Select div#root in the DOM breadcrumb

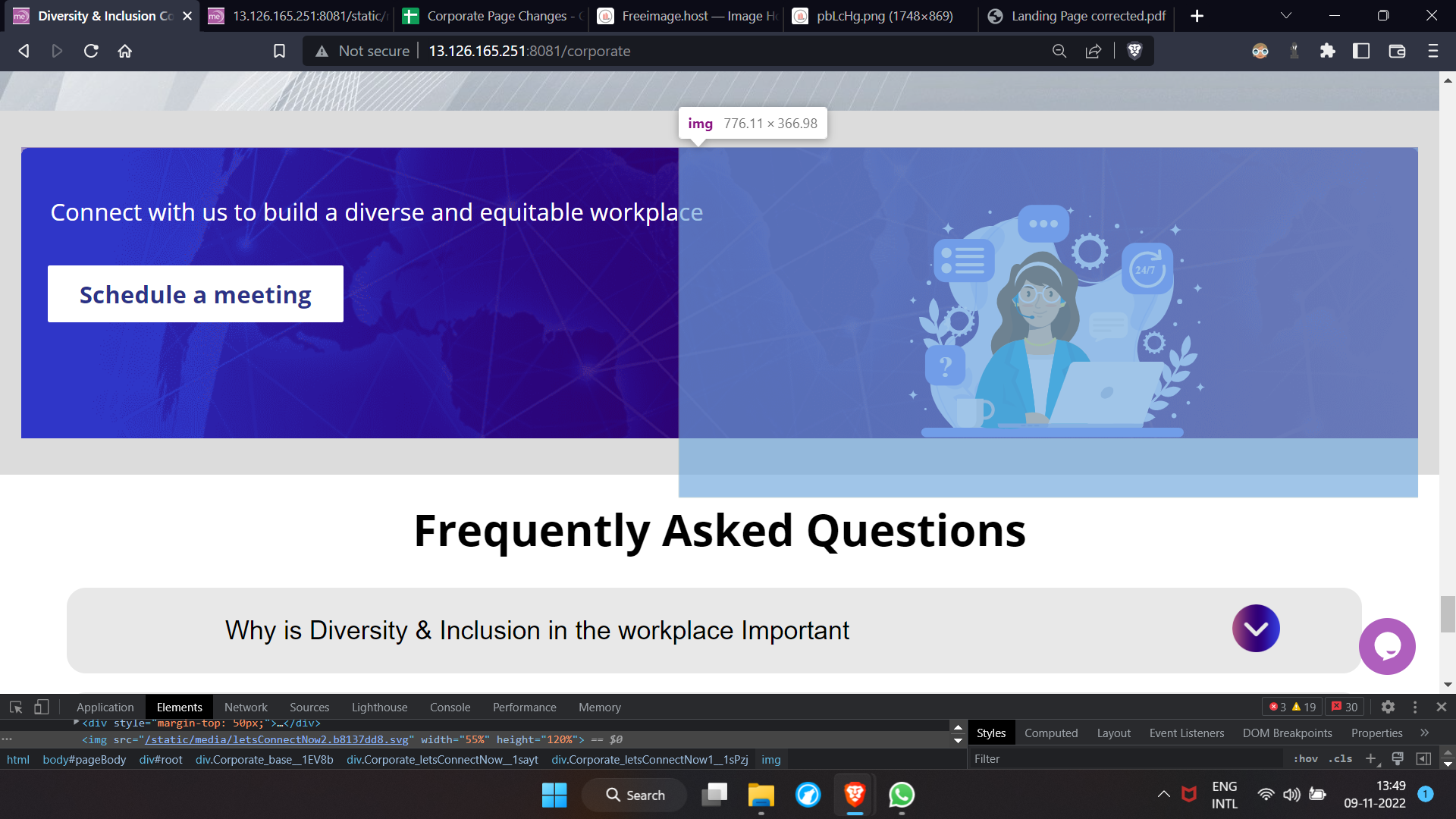point(161,759)
